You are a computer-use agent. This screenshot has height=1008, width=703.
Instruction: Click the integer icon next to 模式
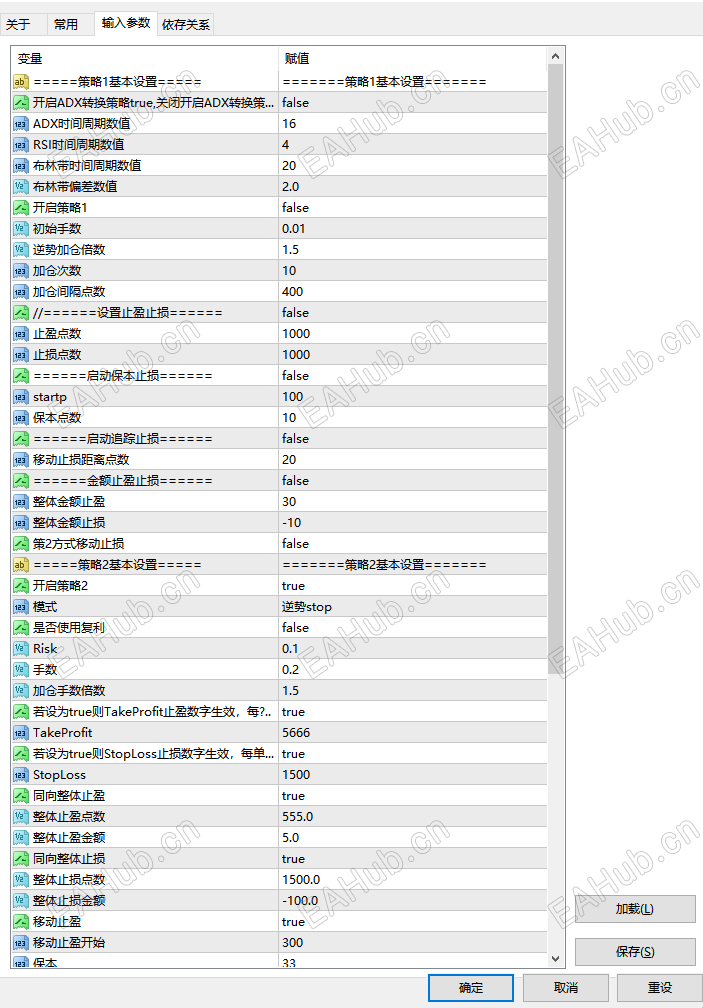(21, 607)
